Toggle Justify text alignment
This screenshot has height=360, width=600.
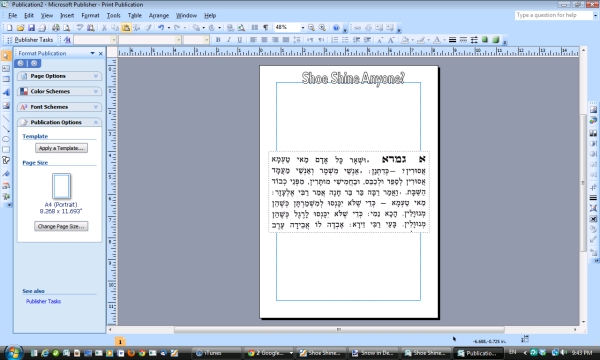(285, 40)
